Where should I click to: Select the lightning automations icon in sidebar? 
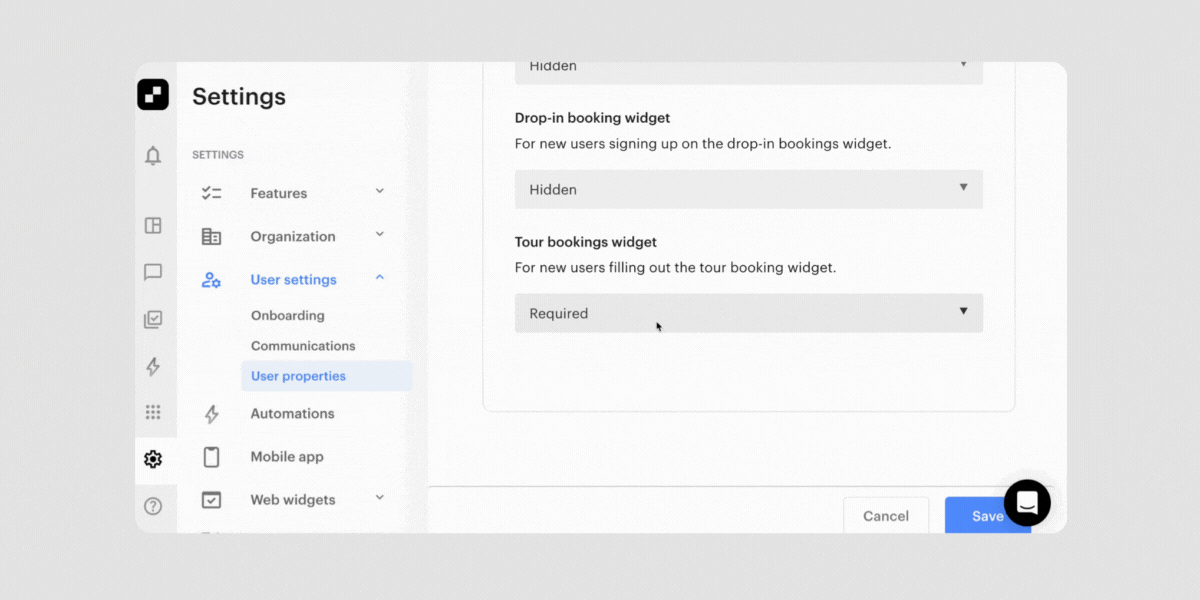point(154,366)
